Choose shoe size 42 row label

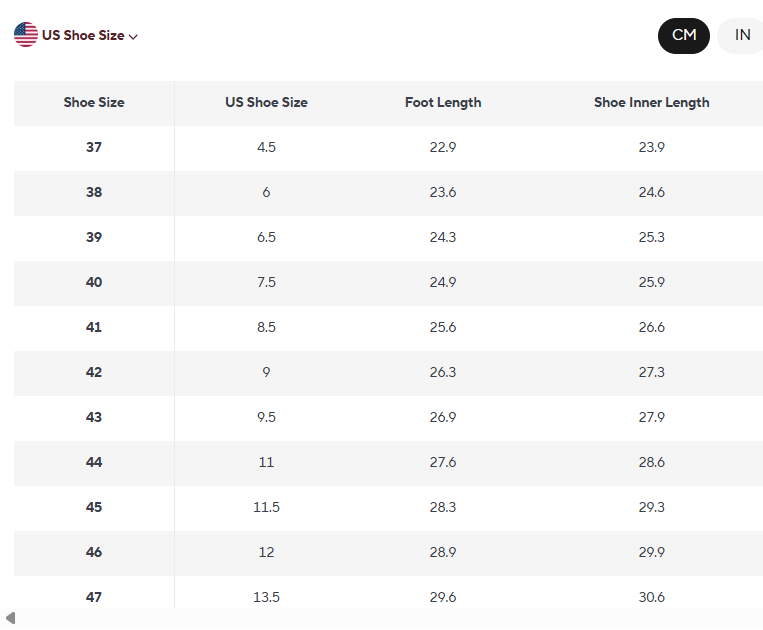pyautogui.click(x=94, y=372)
